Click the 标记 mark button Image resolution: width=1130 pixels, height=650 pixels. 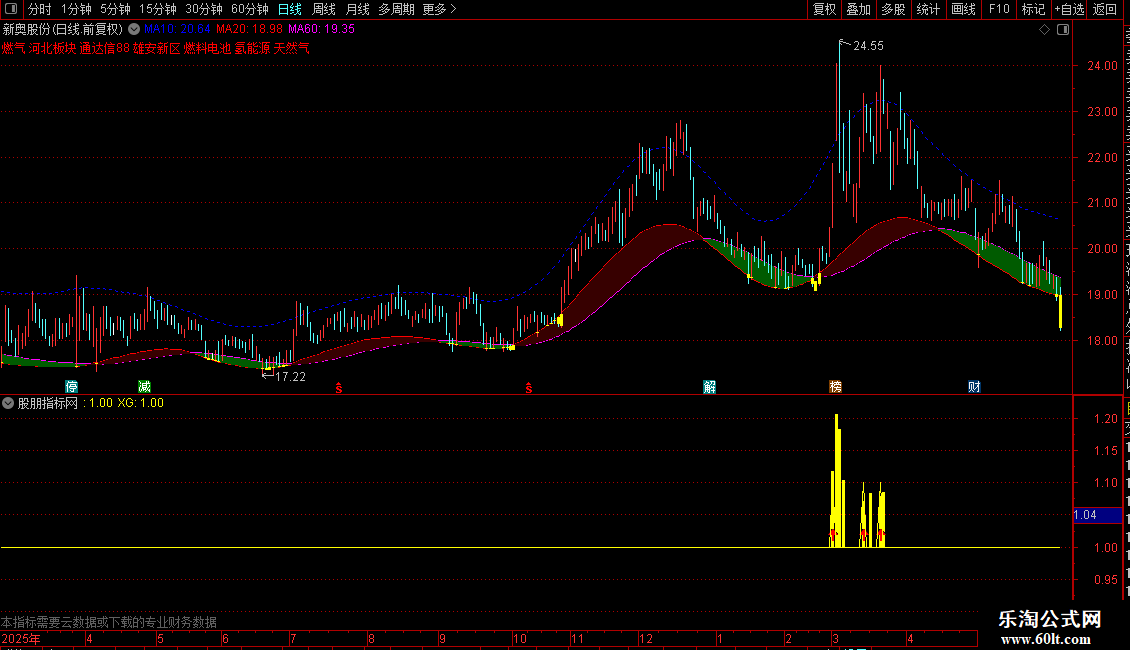[x=1033, y=9]
